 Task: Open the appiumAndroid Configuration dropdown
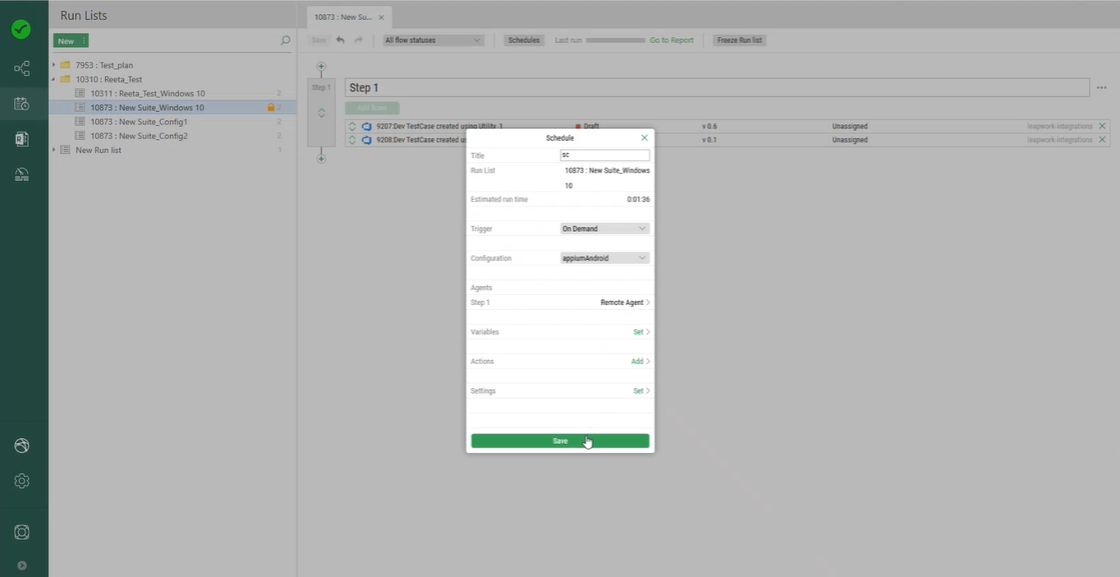coord(605,257)
